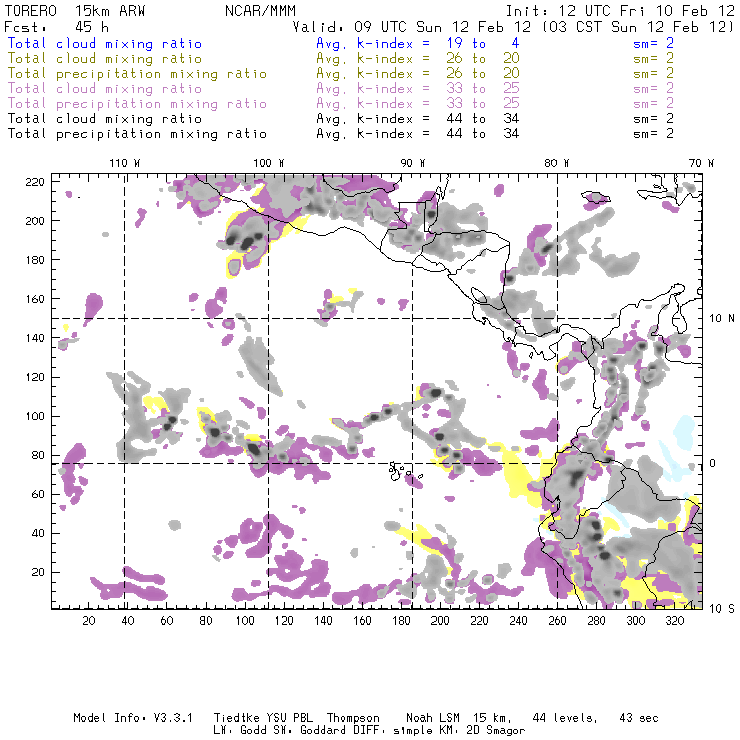Click the '110 W' longitude label
This screenshot has height=740, width=740.
click(125, 163)
